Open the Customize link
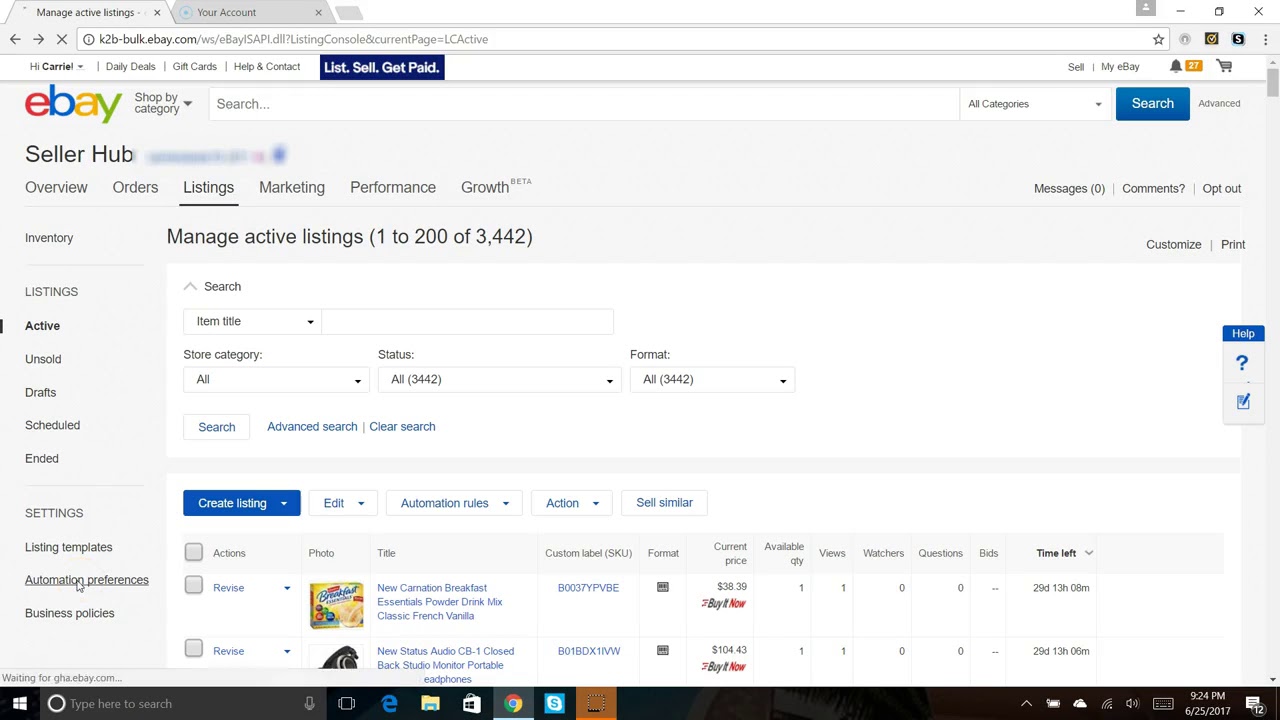Screen dimensions: 1280x720 [x=1173, y=245]
